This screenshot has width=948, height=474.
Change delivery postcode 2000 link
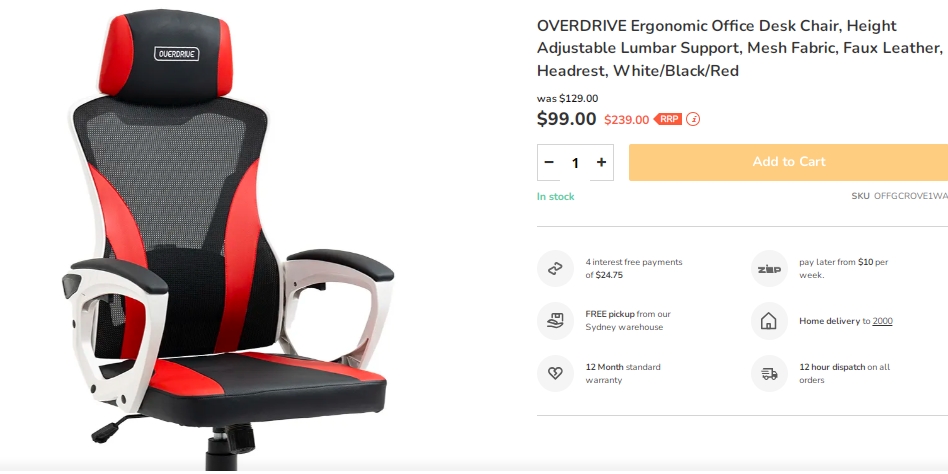click(x=882, y=321)
